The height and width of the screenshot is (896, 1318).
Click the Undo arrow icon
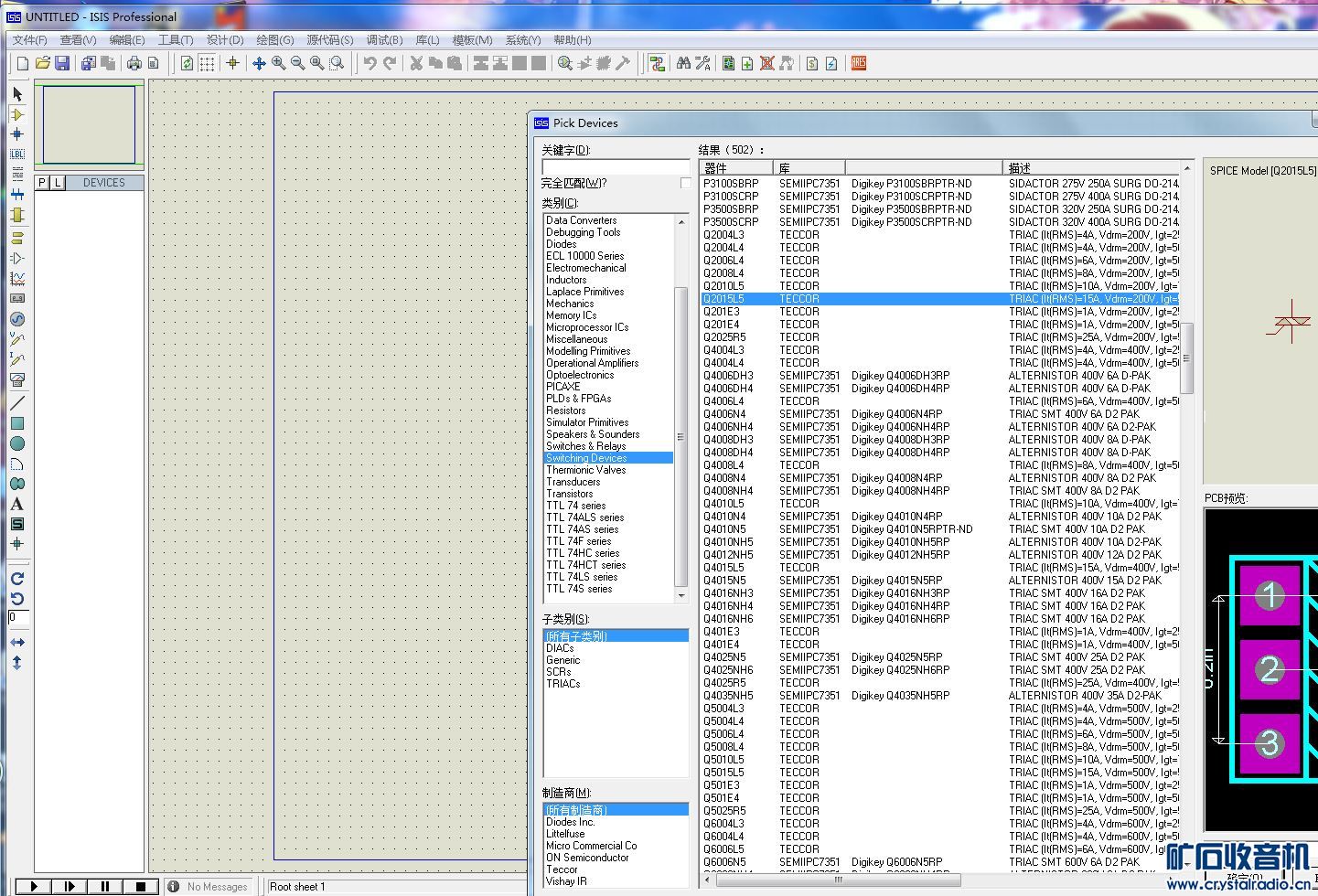[x=370, y=63]
